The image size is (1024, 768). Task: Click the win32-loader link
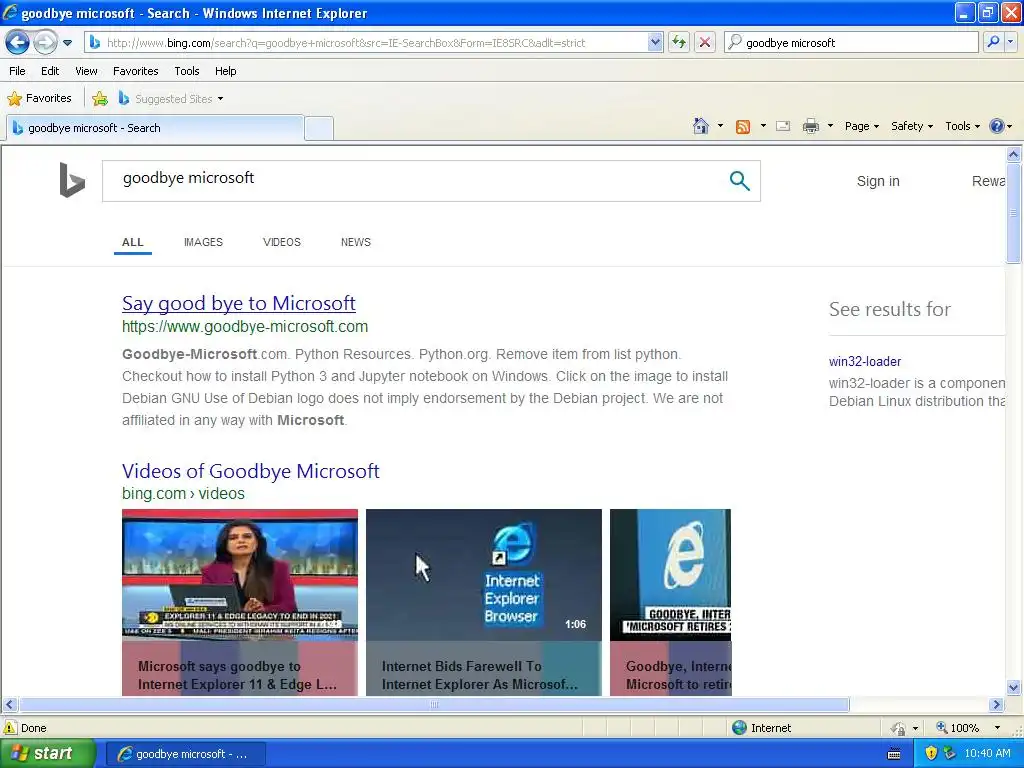[x=865, y=362]
